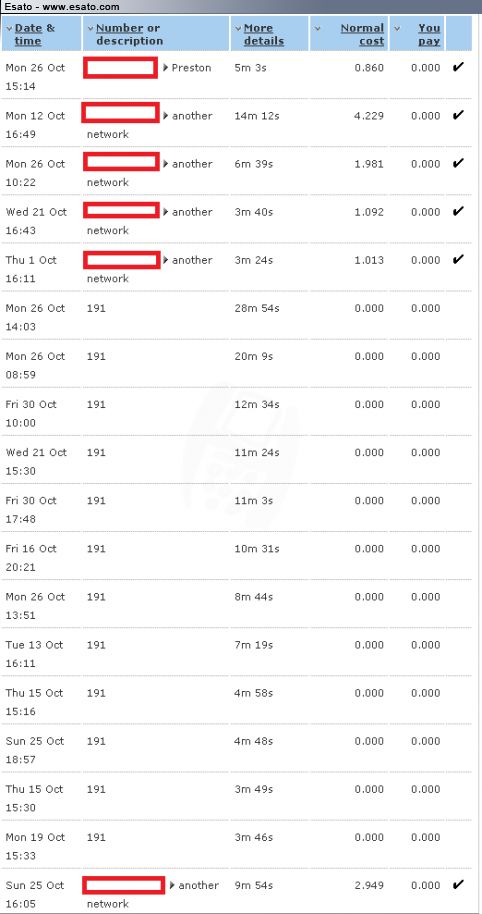Click the checkmark on the 9m 54s call row

pyautogui.click(x=459, y=884)
